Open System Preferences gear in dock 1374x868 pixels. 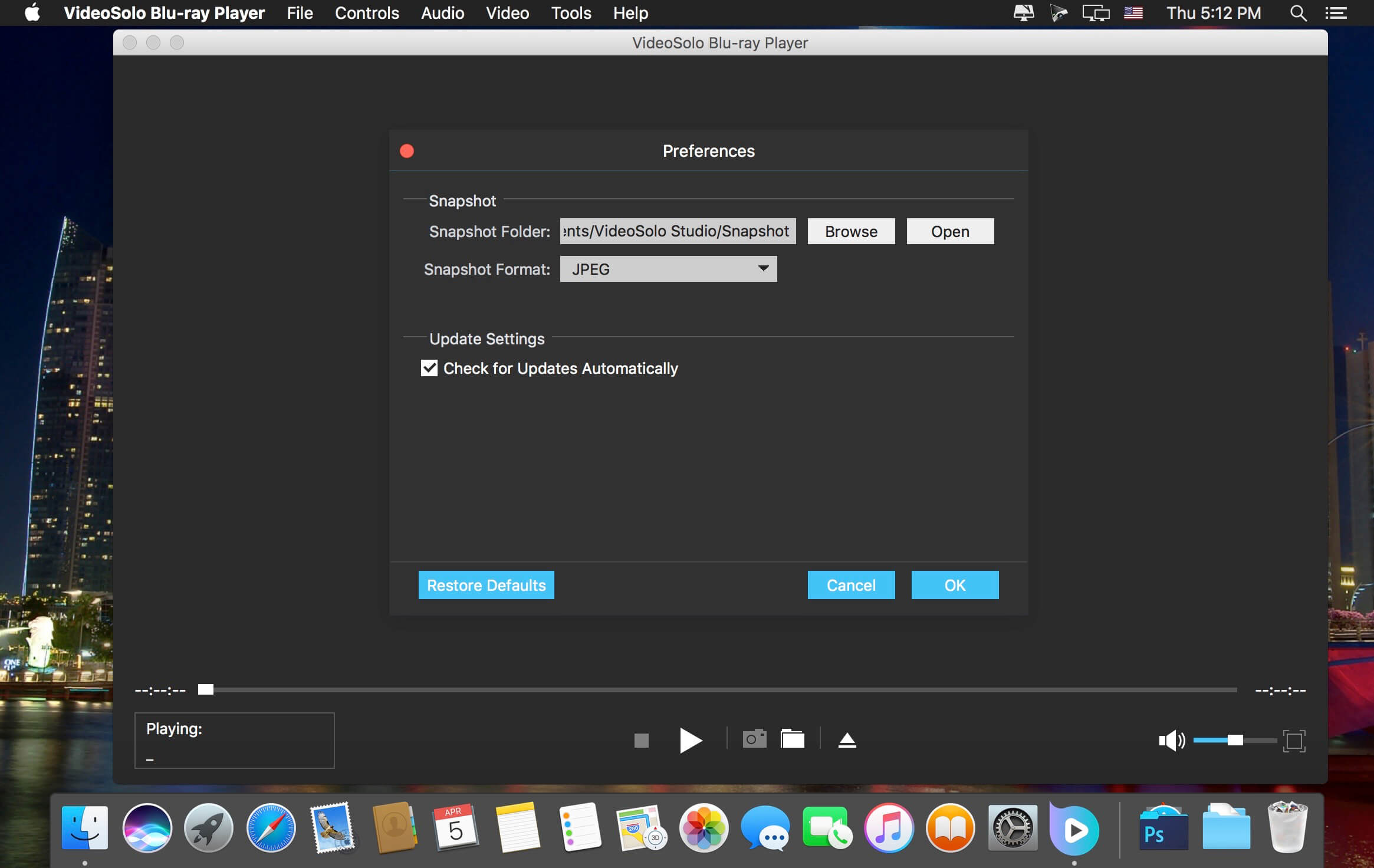click(x=1012, y=828)
